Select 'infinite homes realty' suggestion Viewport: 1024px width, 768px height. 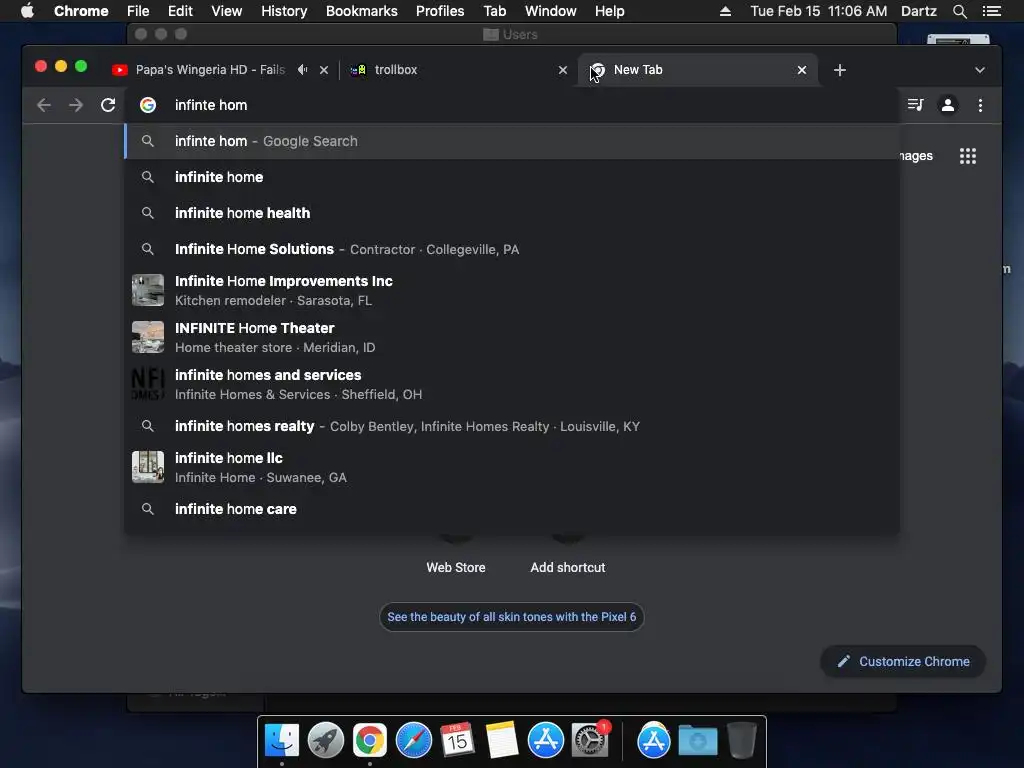click(512, 426)
